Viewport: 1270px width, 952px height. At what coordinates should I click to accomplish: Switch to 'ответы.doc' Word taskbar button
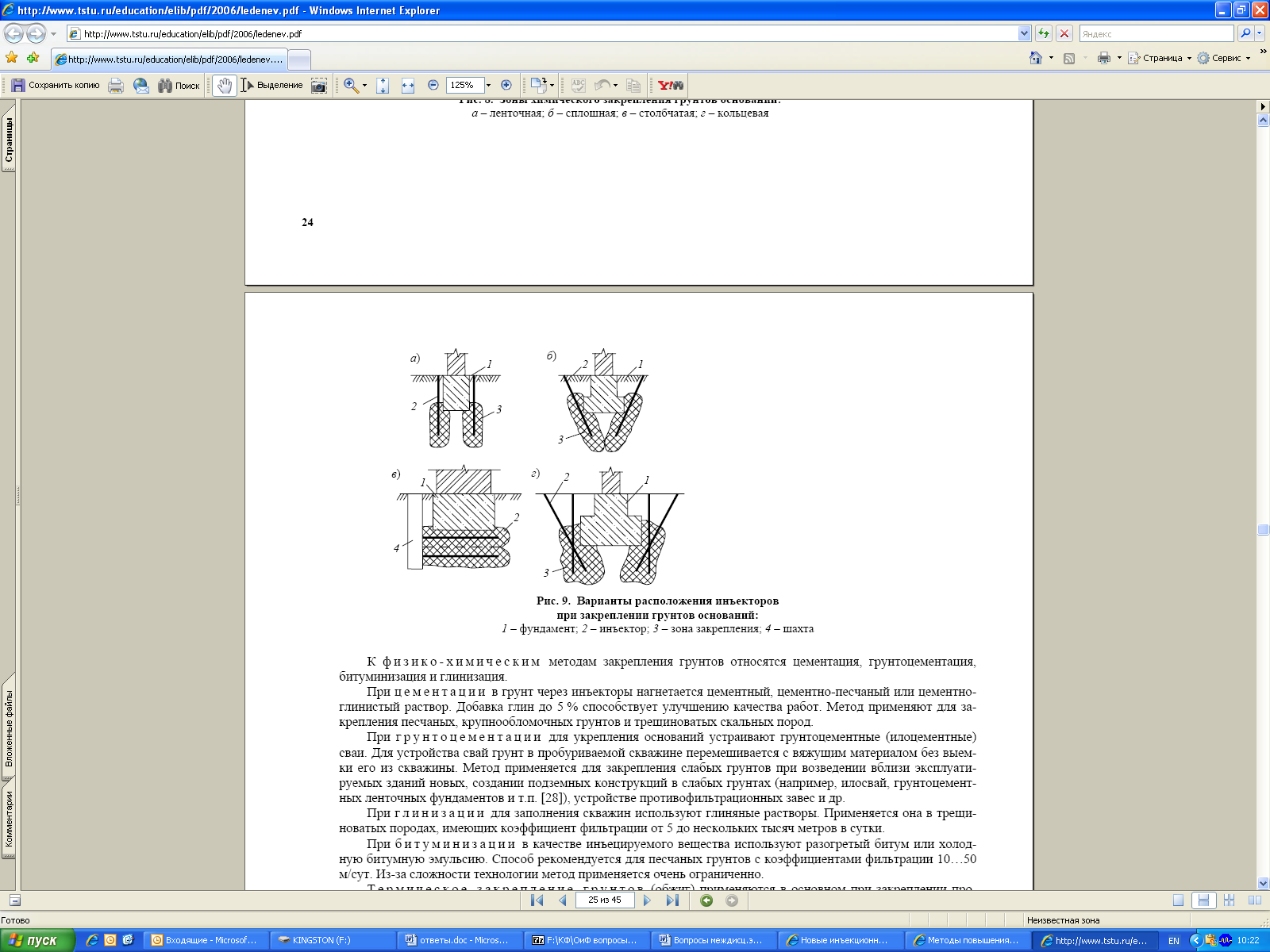click(460, 940)
